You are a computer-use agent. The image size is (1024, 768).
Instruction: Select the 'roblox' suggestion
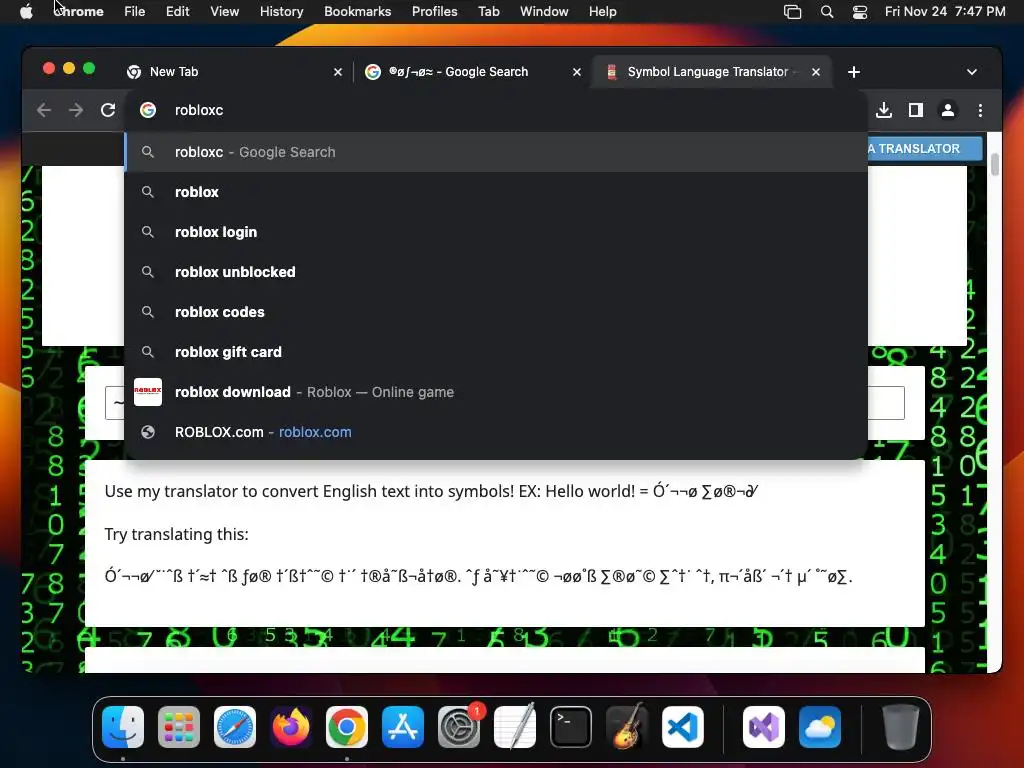pyautogui.click(x=496, y=192)
